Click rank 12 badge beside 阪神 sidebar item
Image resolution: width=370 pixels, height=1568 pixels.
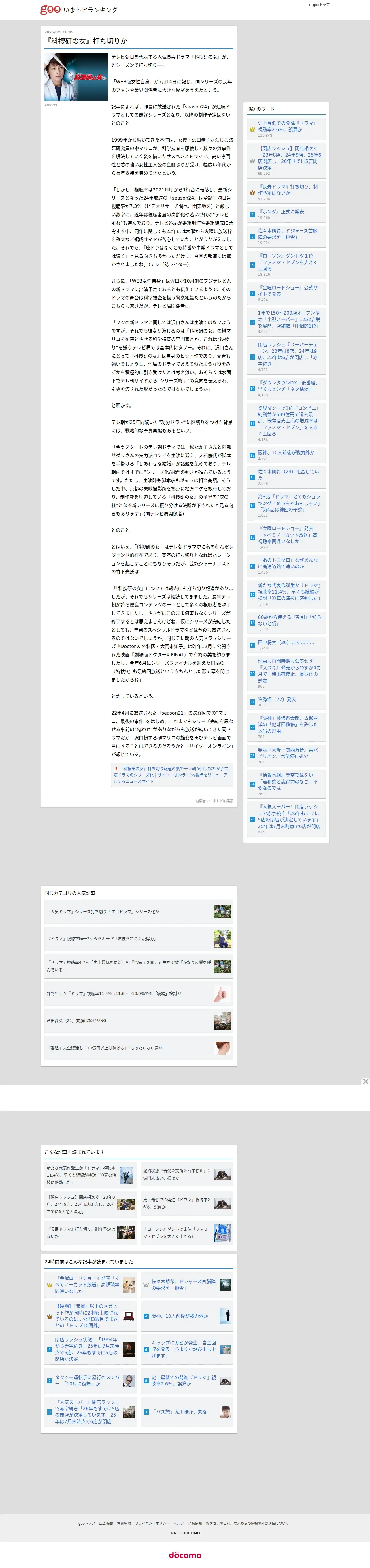pos(252,455)
